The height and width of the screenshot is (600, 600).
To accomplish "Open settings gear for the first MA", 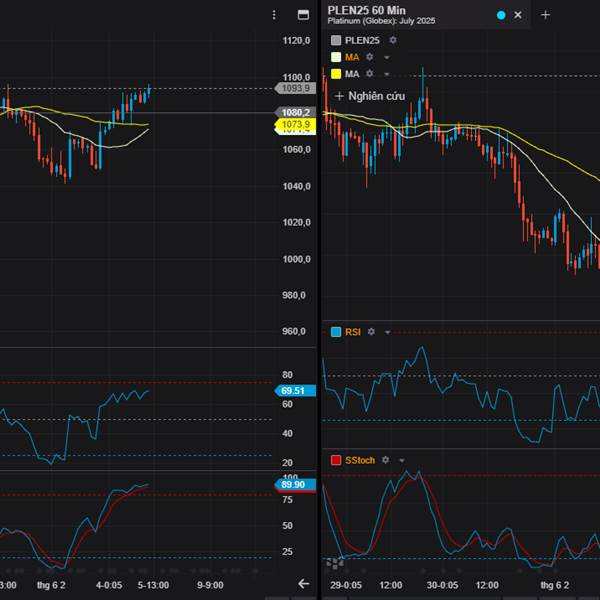I will coord(369,57).
